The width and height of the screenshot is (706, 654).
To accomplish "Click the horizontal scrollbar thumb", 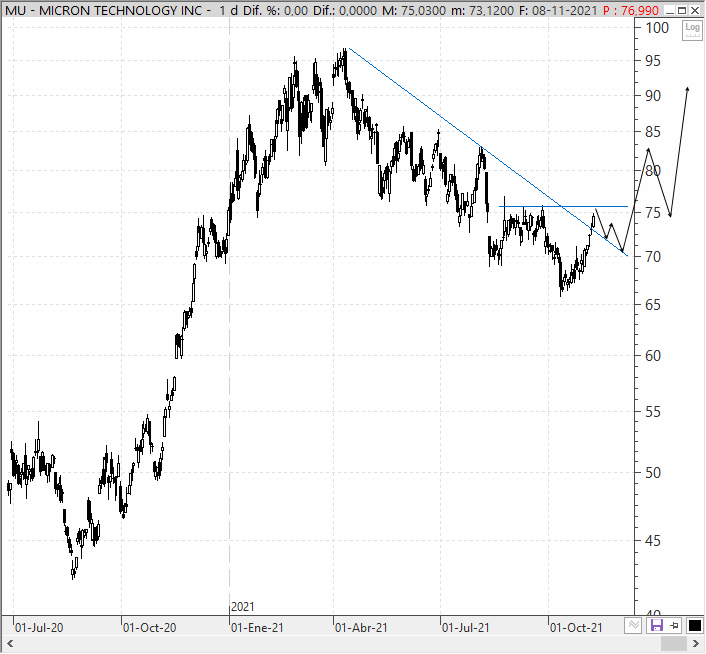I will point(674,644).
